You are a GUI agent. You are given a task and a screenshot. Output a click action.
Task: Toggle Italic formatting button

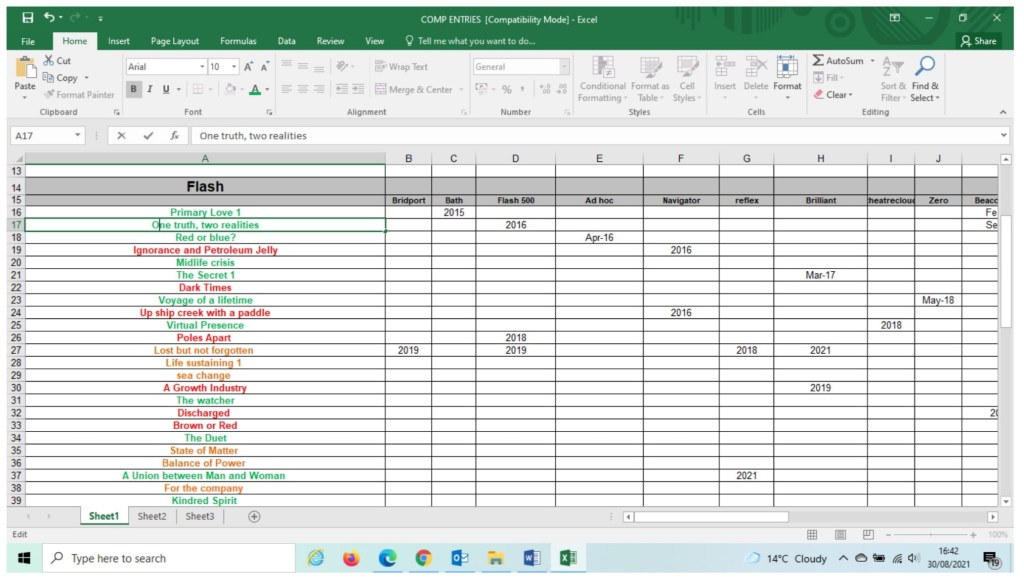point(150,89)
